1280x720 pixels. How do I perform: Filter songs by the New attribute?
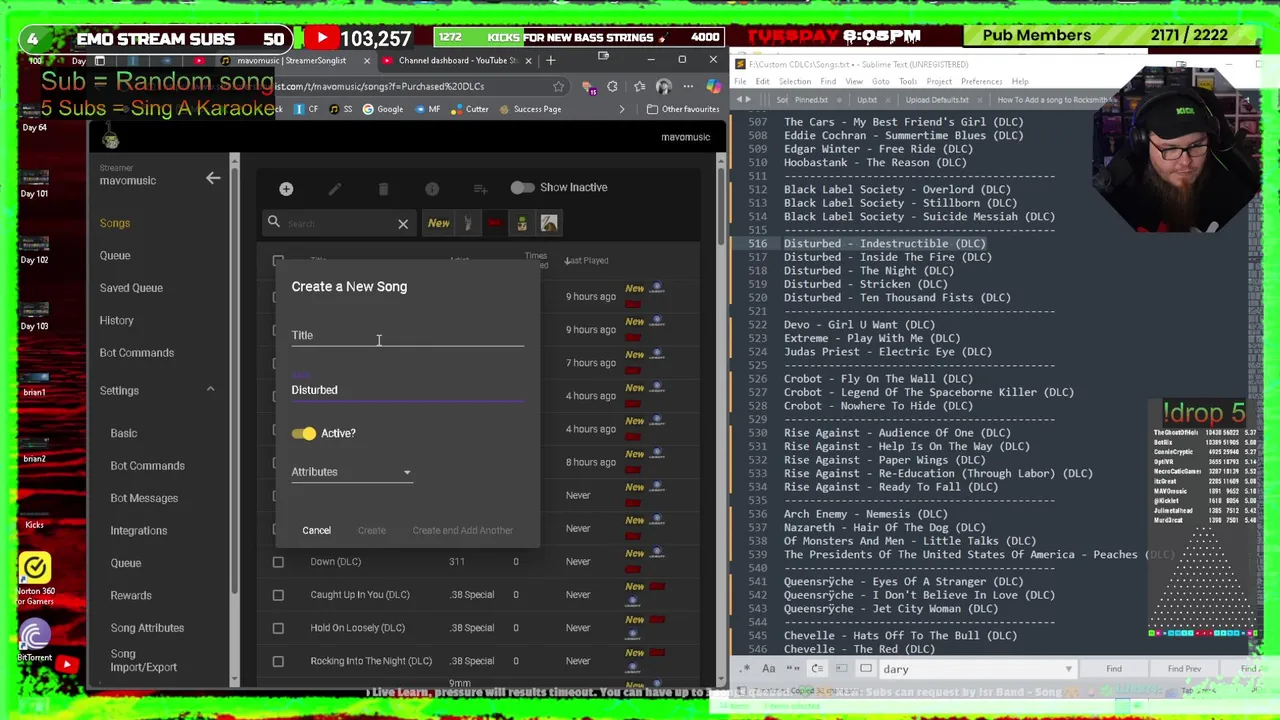[x=438, y=223]
